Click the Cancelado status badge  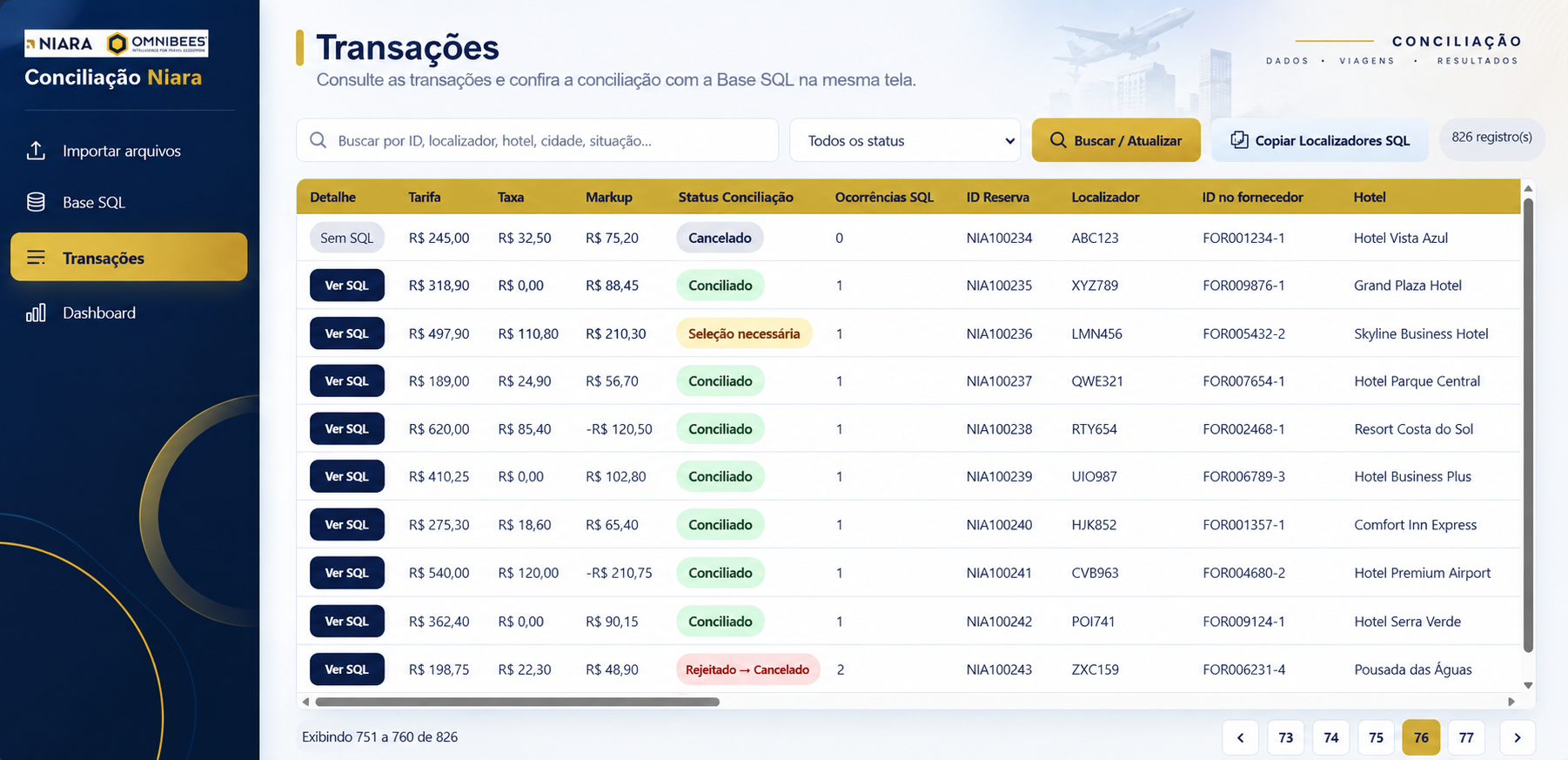pyautogui.click(x=720, y=238)
